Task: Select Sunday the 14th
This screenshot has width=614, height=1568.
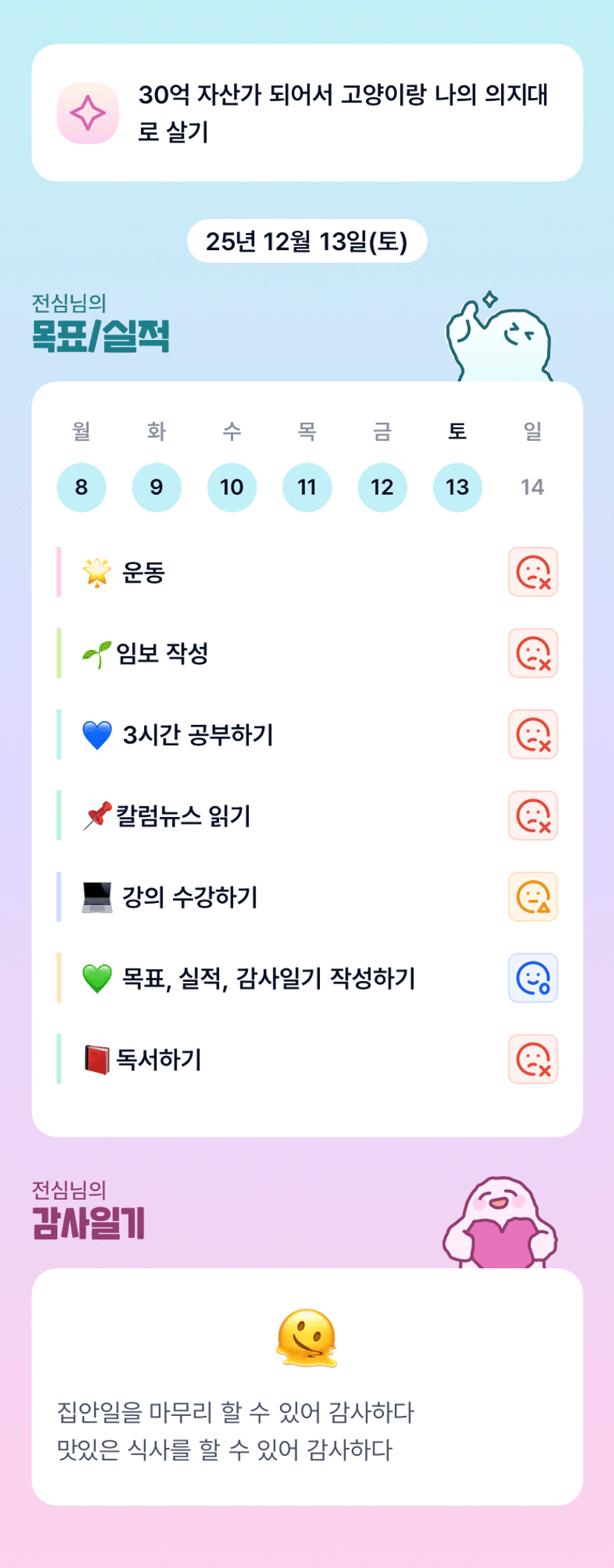Action: click(x=532, y=487)
